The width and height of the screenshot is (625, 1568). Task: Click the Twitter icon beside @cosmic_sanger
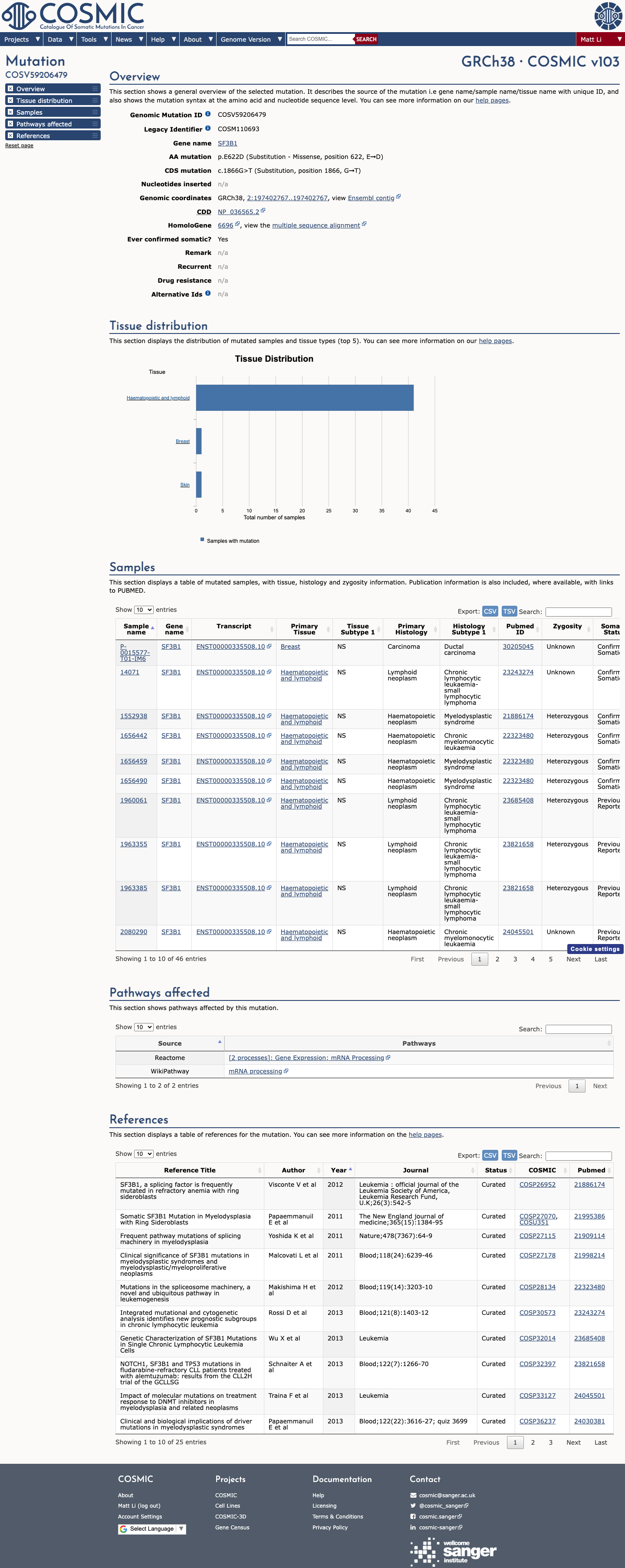pos(413,1506)
